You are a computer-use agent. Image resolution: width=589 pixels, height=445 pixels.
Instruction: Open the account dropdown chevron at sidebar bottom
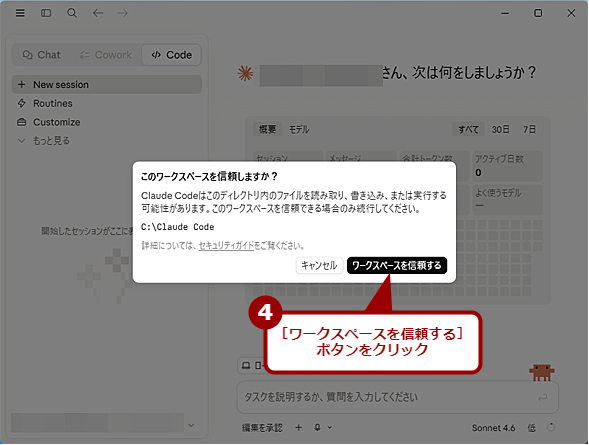[191, 425]
